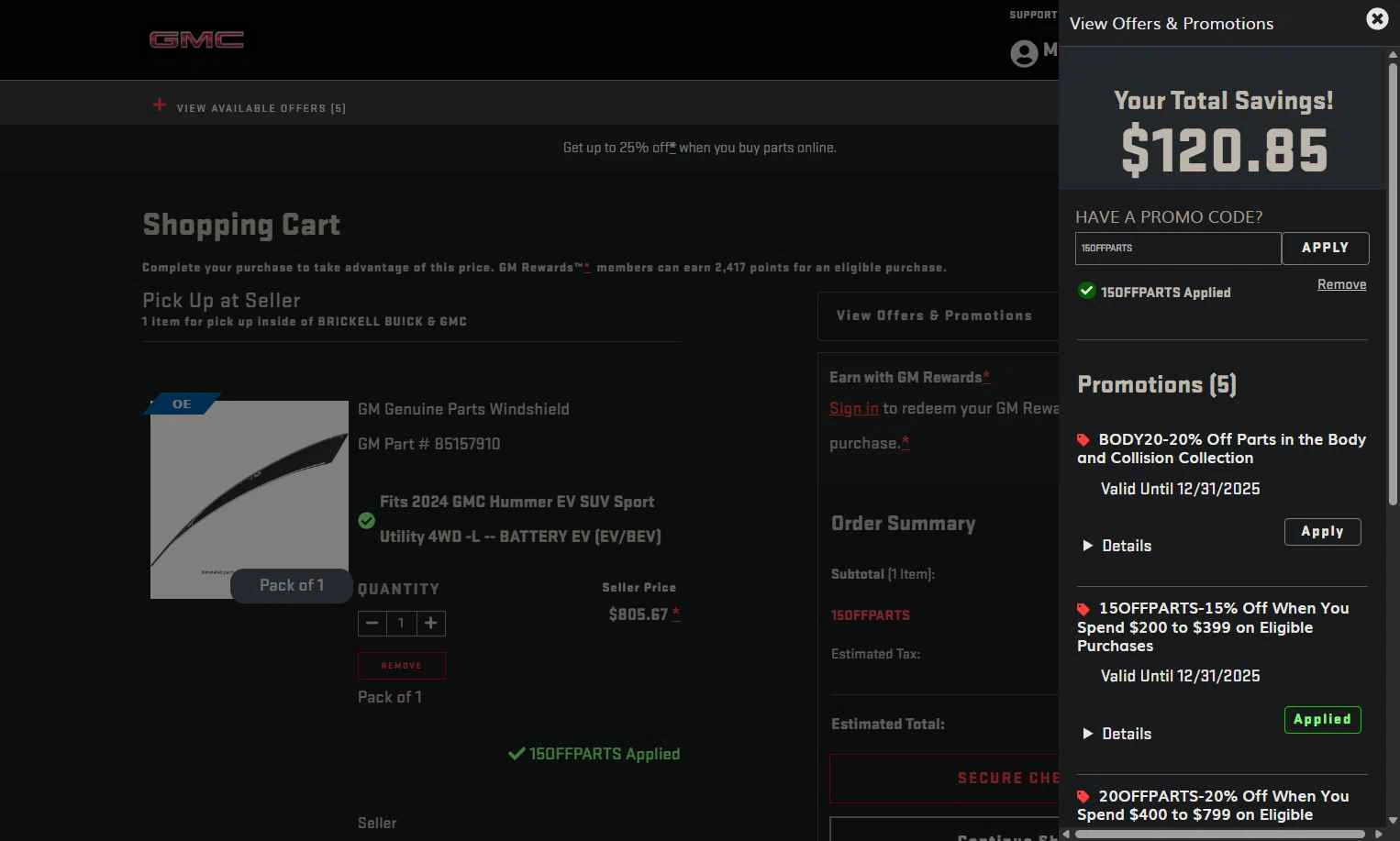Click the OE badge on product image
Image resolution: width=1400 pixels, height=841 pixels.
coord(182,404)
